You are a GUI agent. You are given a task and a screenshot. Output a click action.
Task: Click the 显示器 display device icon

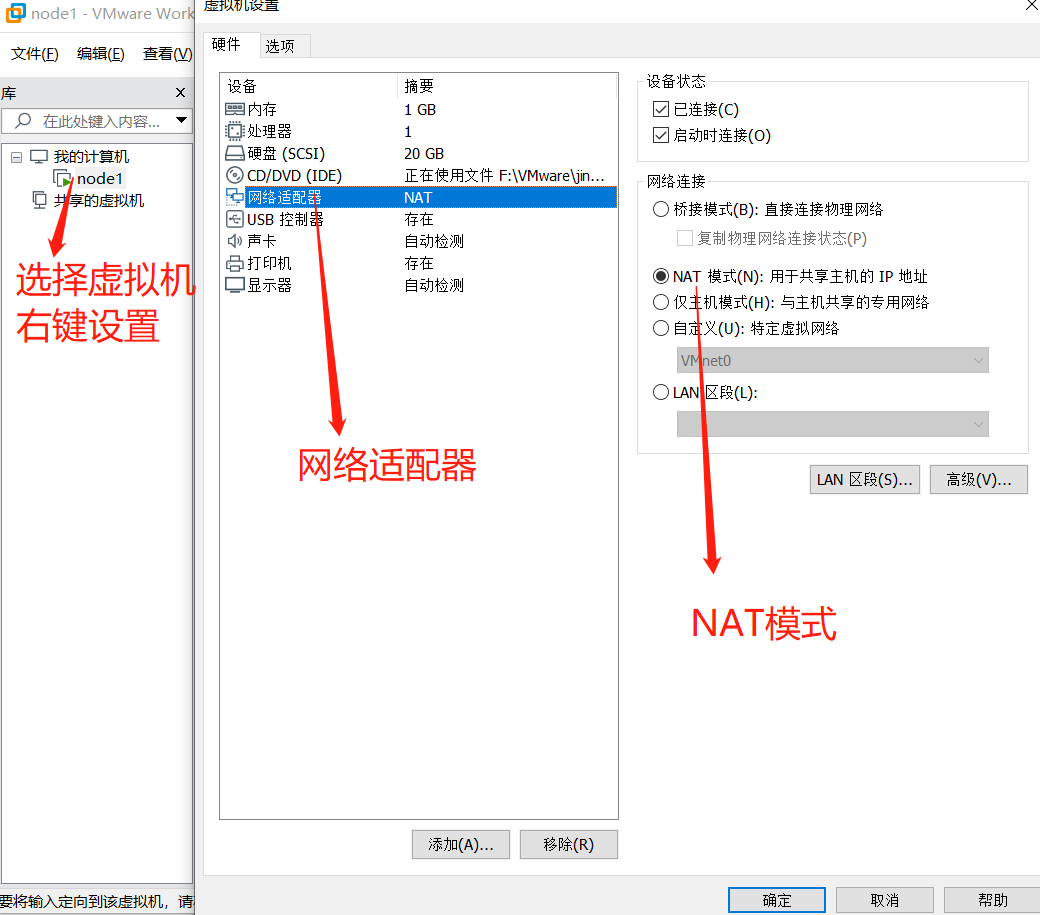tap(234, 284)
